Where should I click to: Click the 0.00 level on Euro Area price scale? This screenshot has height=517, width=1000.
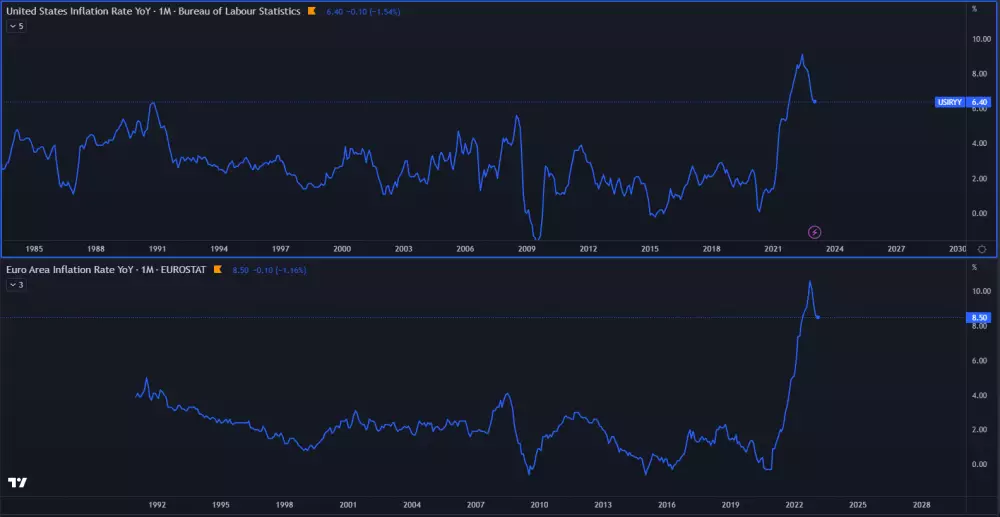(981, 464)
